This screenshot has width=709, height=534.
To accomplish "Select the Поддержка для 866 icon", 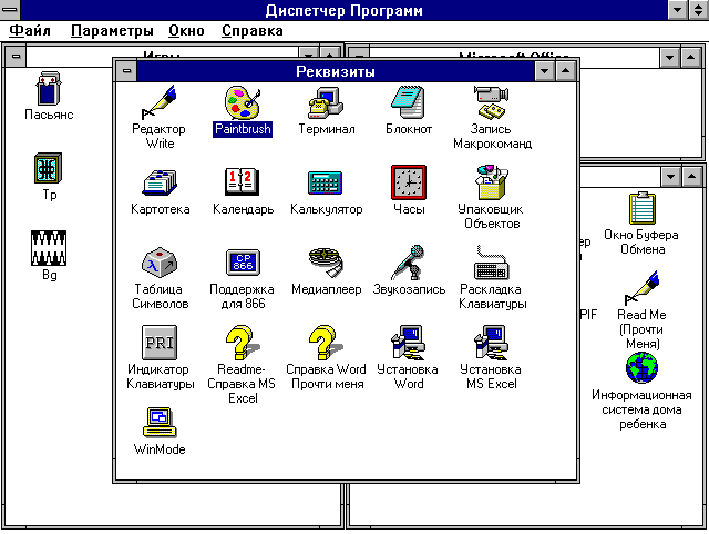I will click(242, 262).
